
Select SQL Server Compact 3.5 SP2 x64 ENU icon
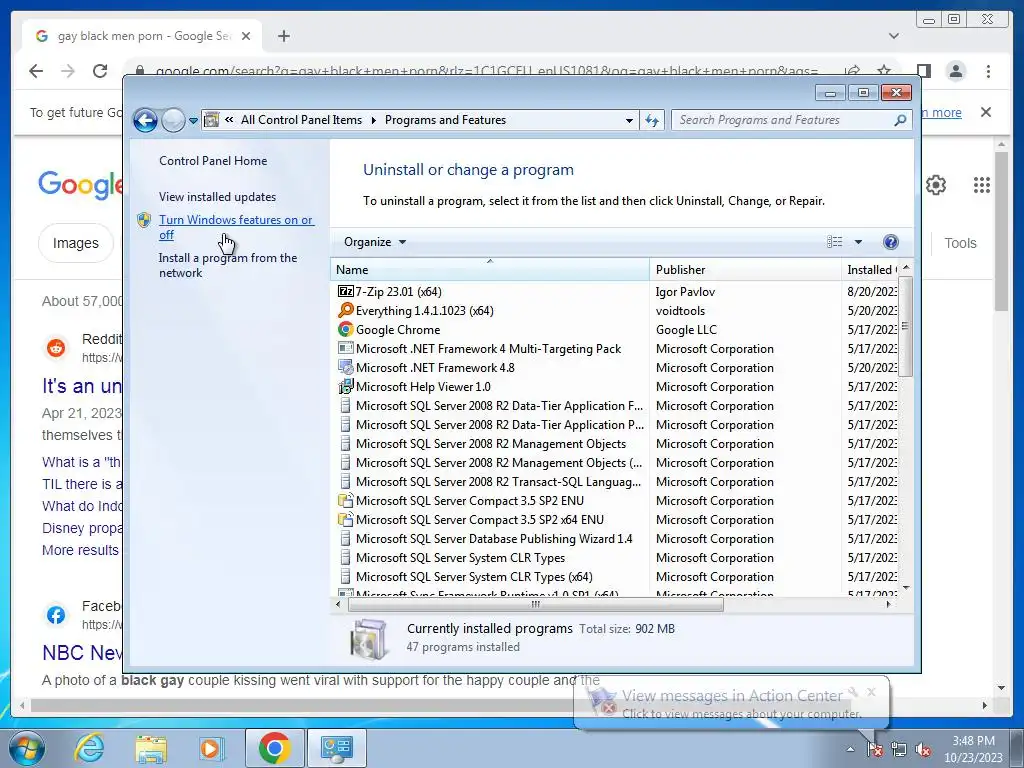tap(345, 519)
